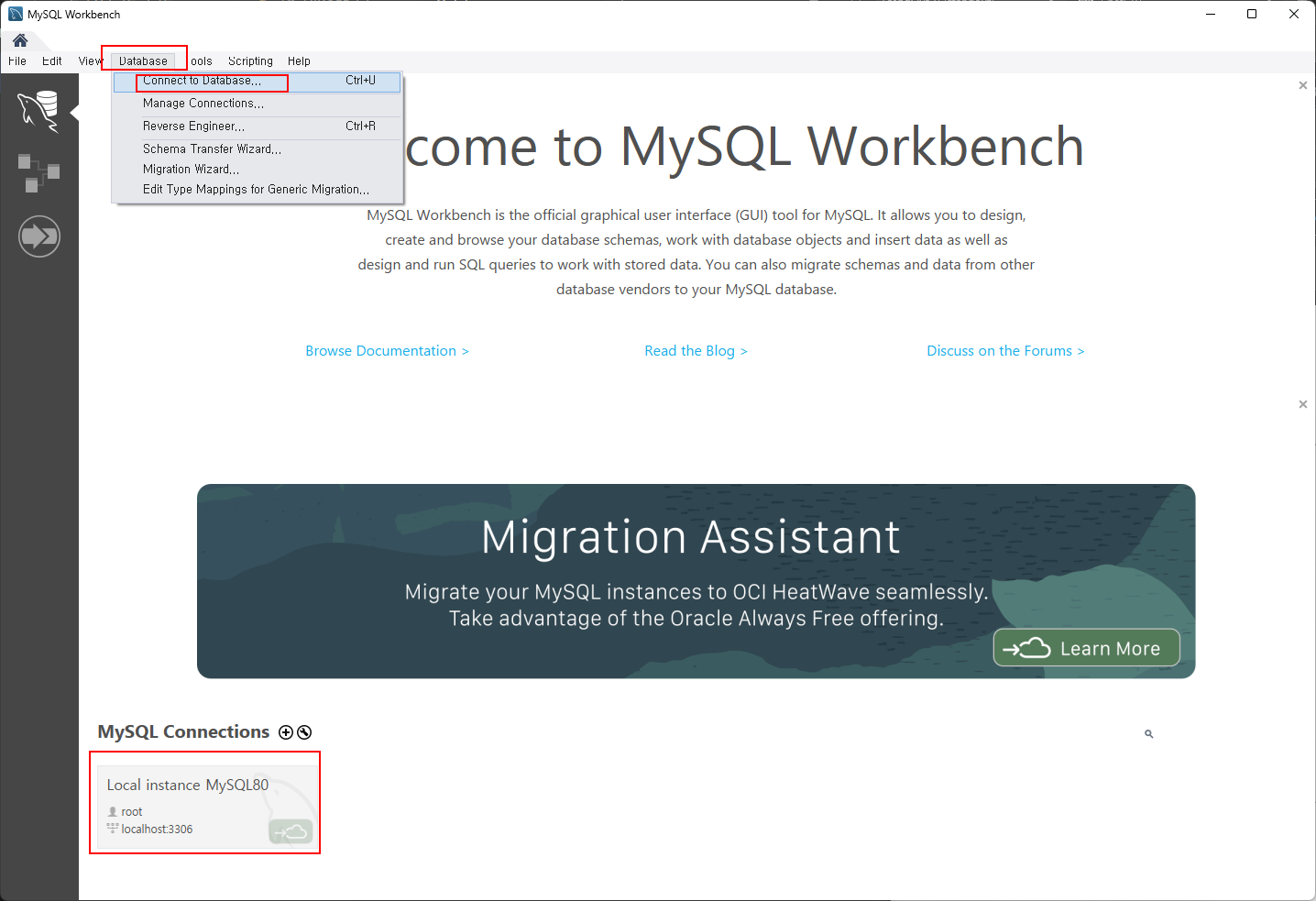The height and width of the screenshot is (901, 1316).
Task: Open manage connections wrench icon
Action: click(304, 732)
